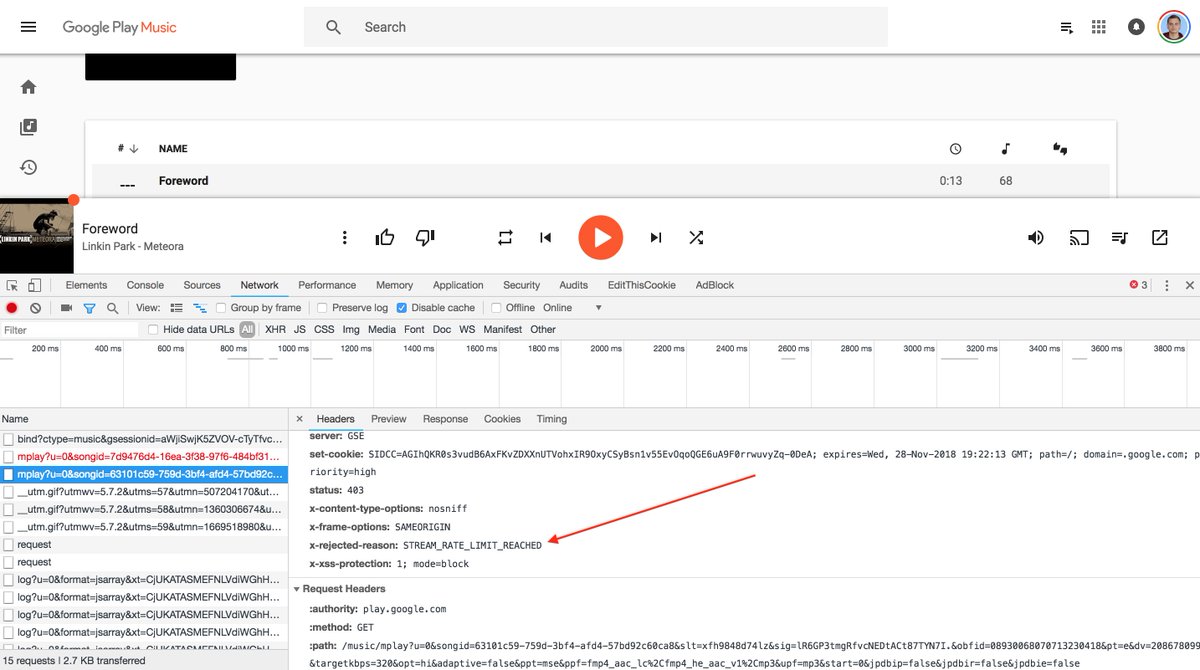
Task: Tick the checkbox of the first request row
Action: point(9,439)
